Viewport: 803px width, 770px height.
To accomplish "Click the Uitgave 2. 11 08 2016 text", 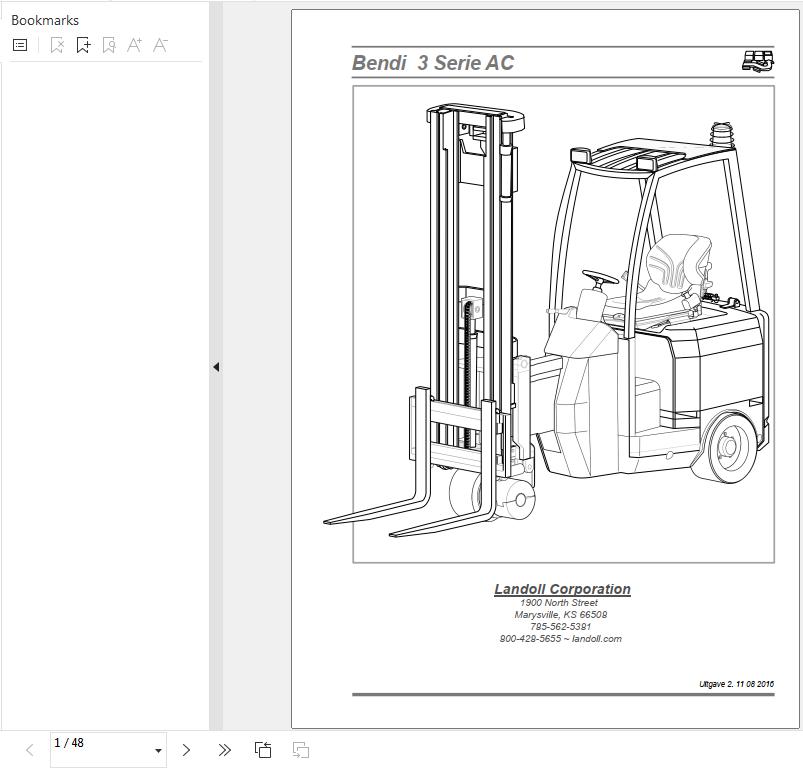I will pos(736,684).
